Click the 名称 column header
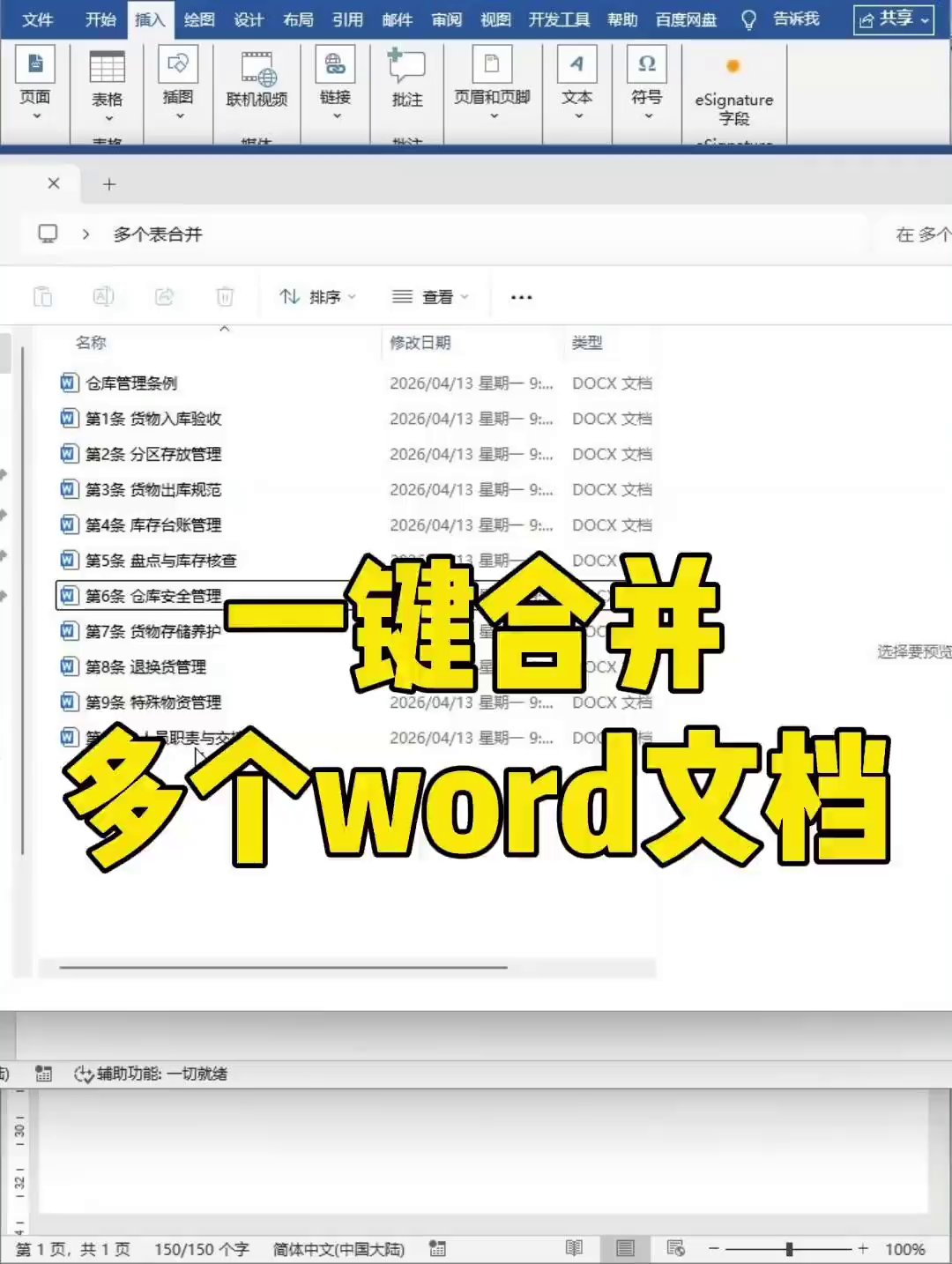The width and height of the screenshot is (952, 1264). click(91, 343)
